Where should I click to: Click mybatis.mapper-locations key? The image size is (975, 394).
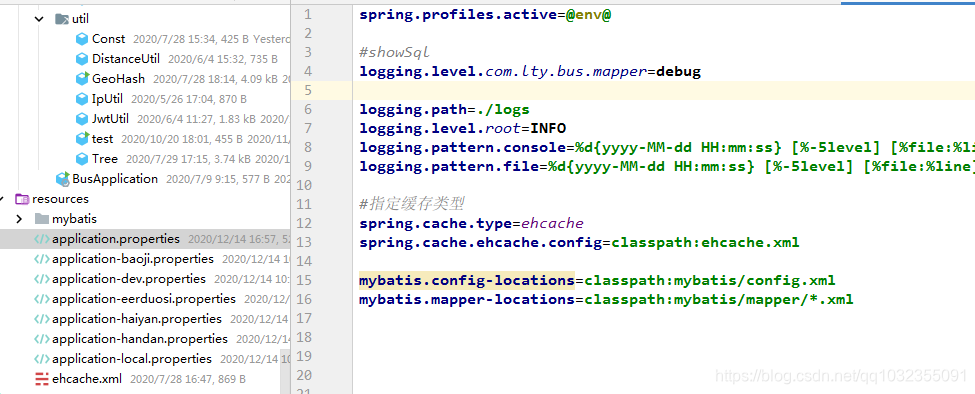467,300
